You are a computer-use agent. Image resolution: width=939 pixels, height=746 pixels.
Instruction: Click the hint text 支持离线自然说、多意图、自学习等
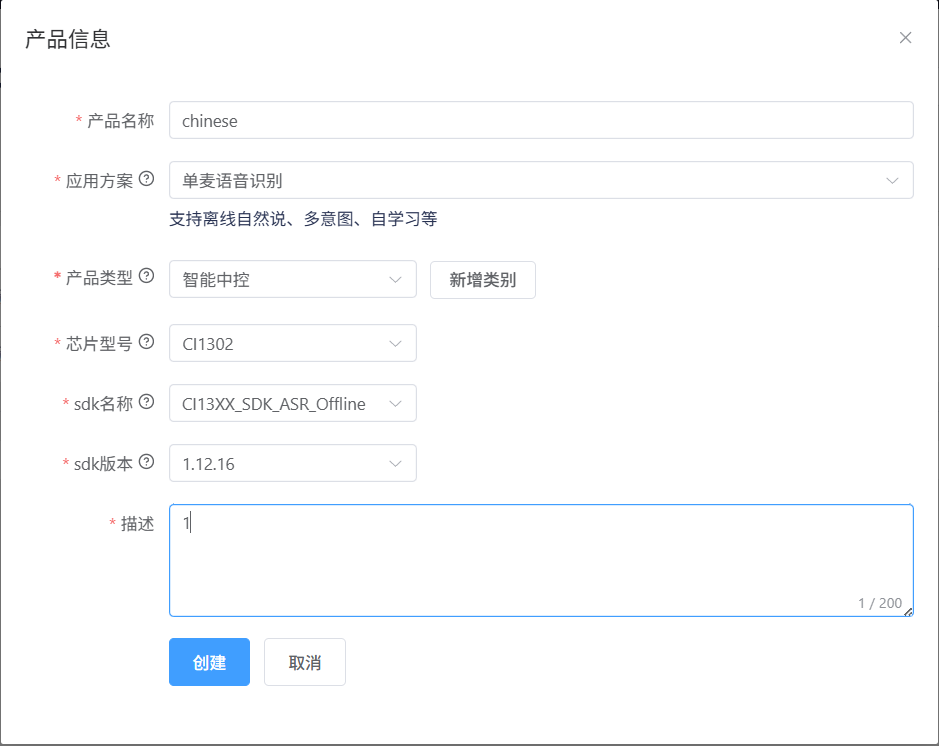303,219
